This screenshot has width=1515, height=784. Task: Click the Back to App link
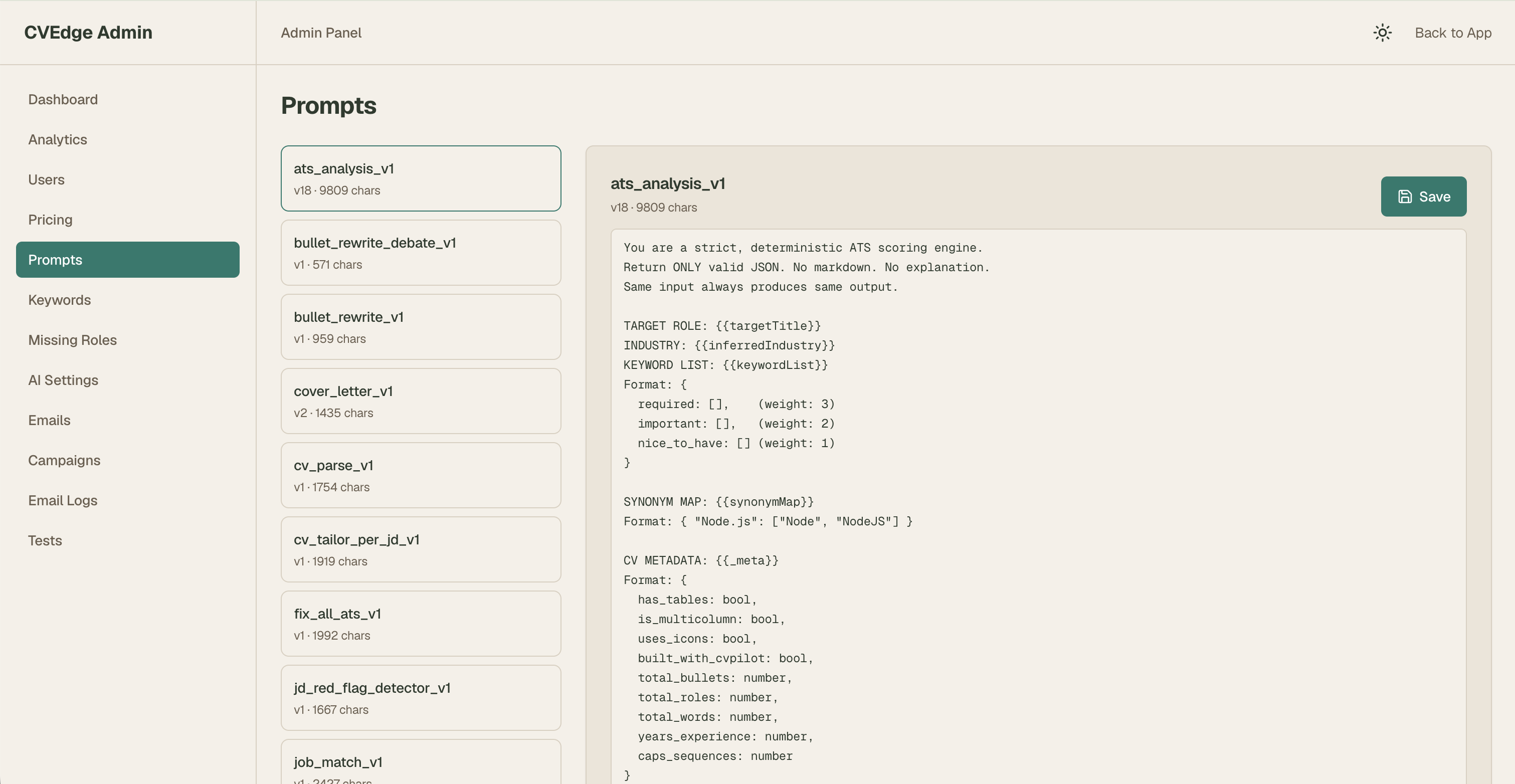[x=1453, y=33]
